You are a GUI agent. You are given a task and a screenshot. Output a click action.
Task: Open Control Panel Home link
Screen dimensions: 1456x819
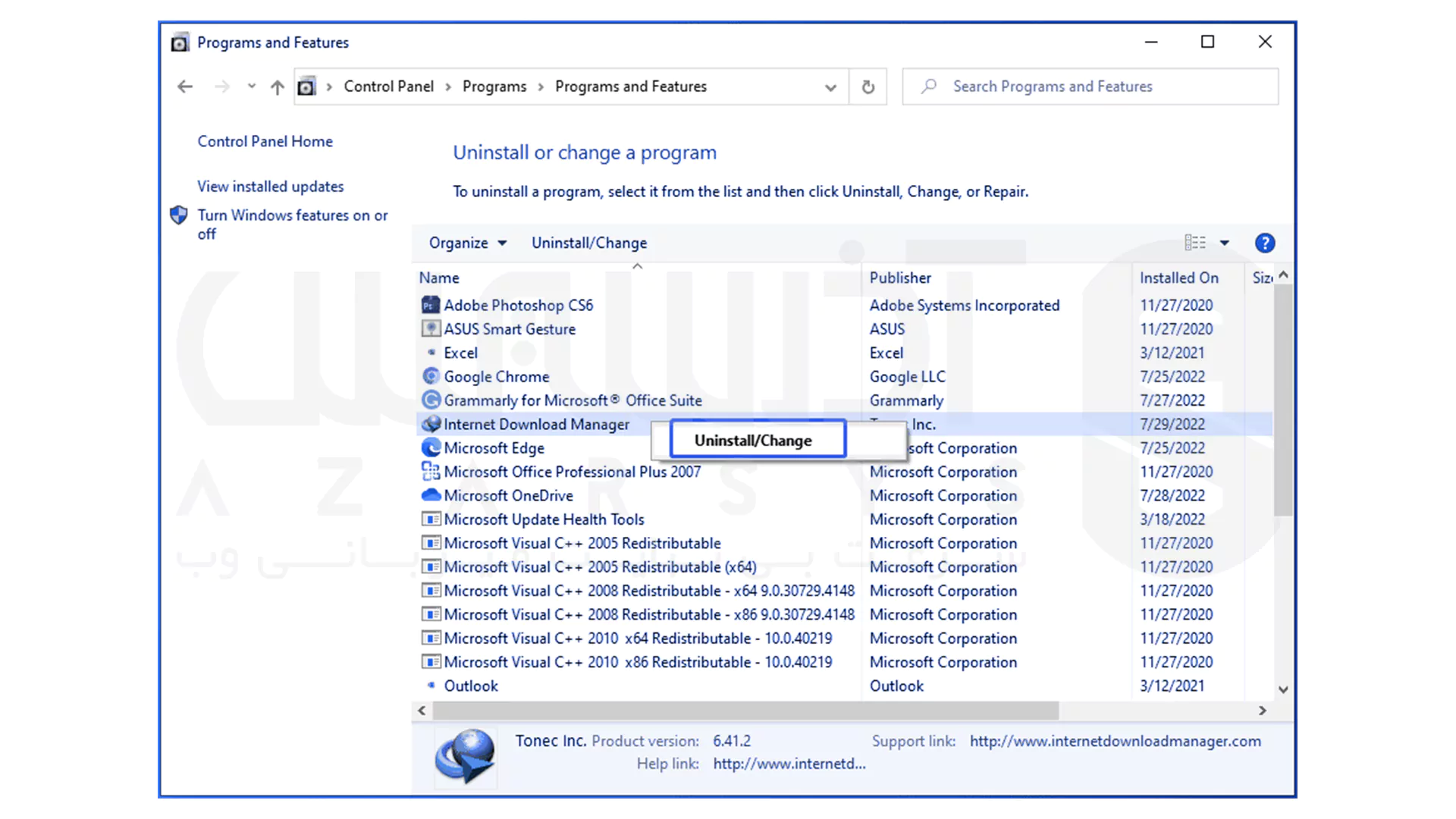tap(265, 141)
